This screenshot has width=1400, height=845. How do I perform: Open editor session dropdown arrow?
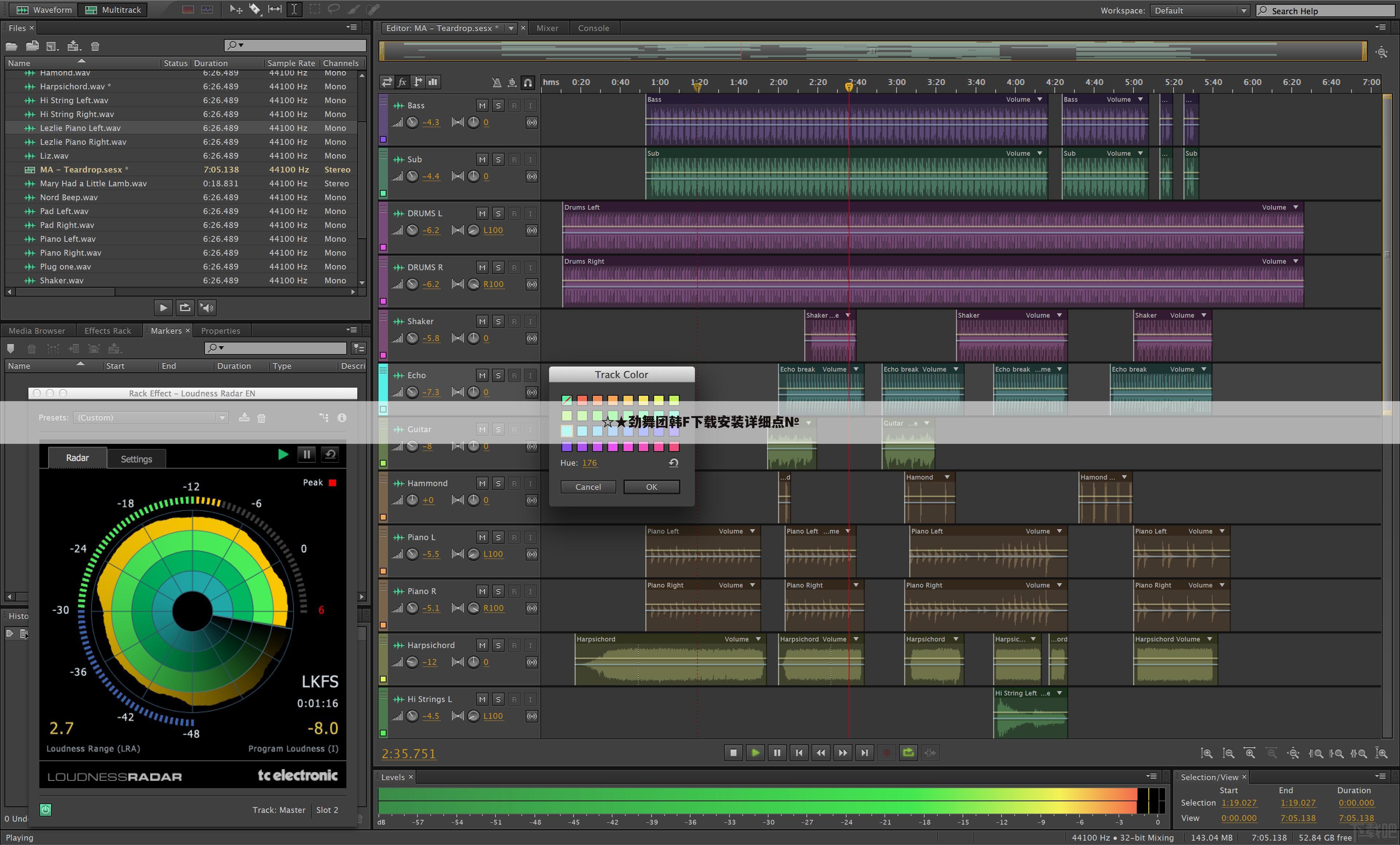point(511,28)
